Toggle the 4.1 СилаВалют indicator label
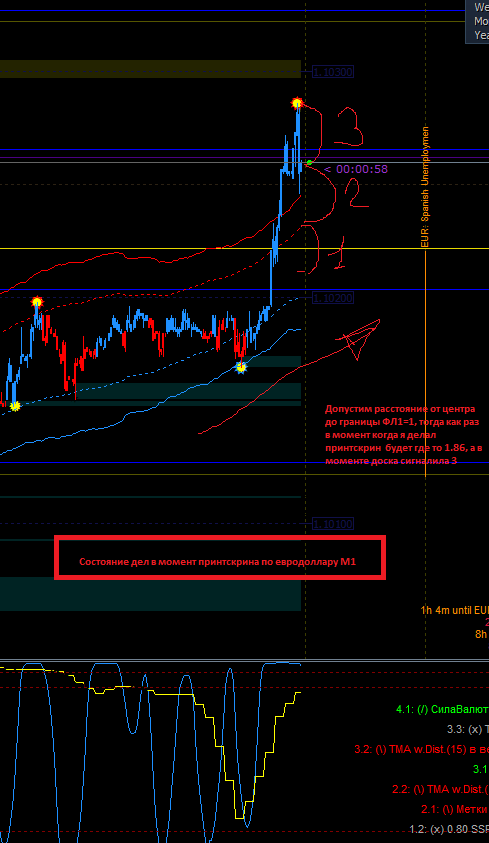Screen dimensions: 489x843 (x=442, y=710)
